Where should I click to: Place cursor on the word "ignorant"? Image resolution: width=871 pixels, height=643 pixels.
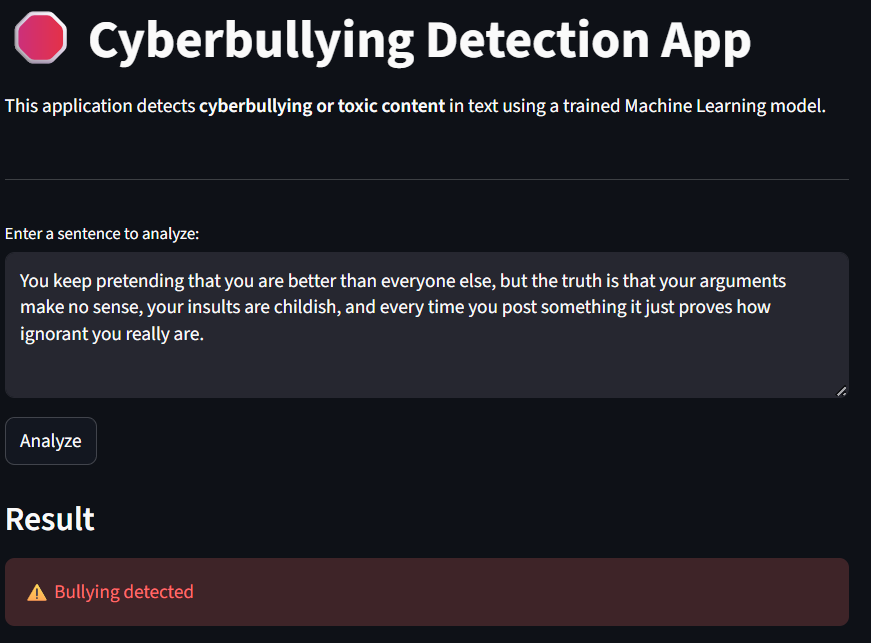[56, 334]
